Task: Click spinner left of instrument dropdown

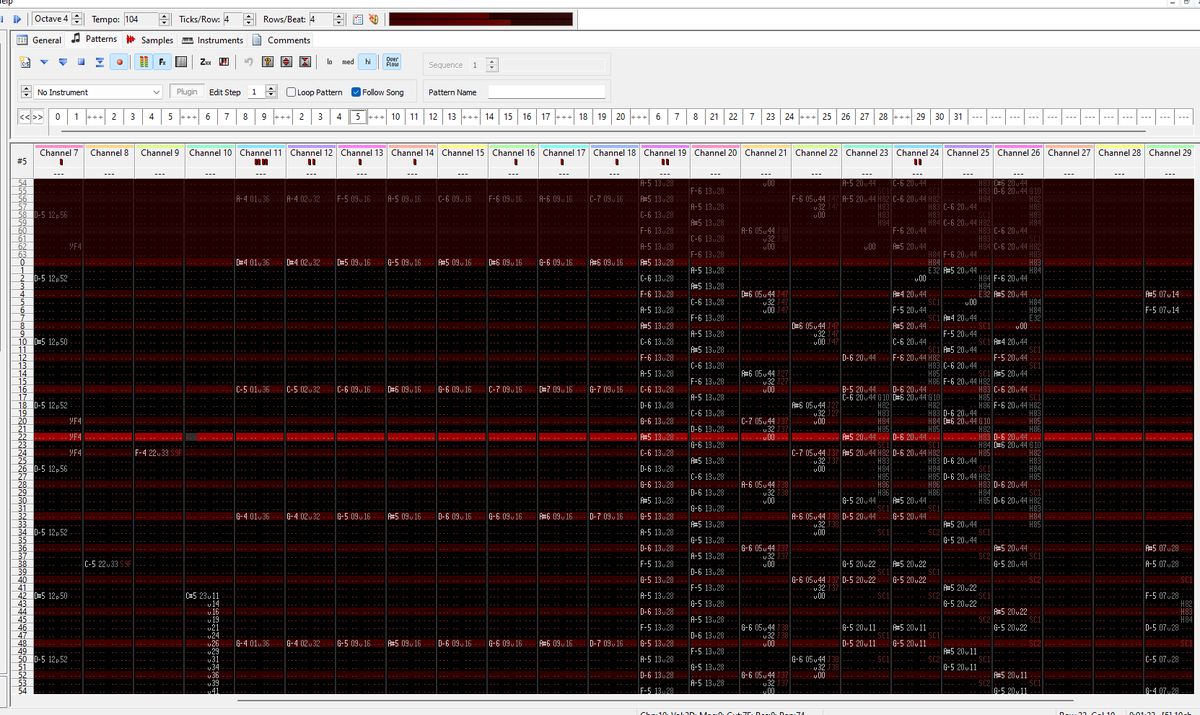Action: [x=26, y=92]
